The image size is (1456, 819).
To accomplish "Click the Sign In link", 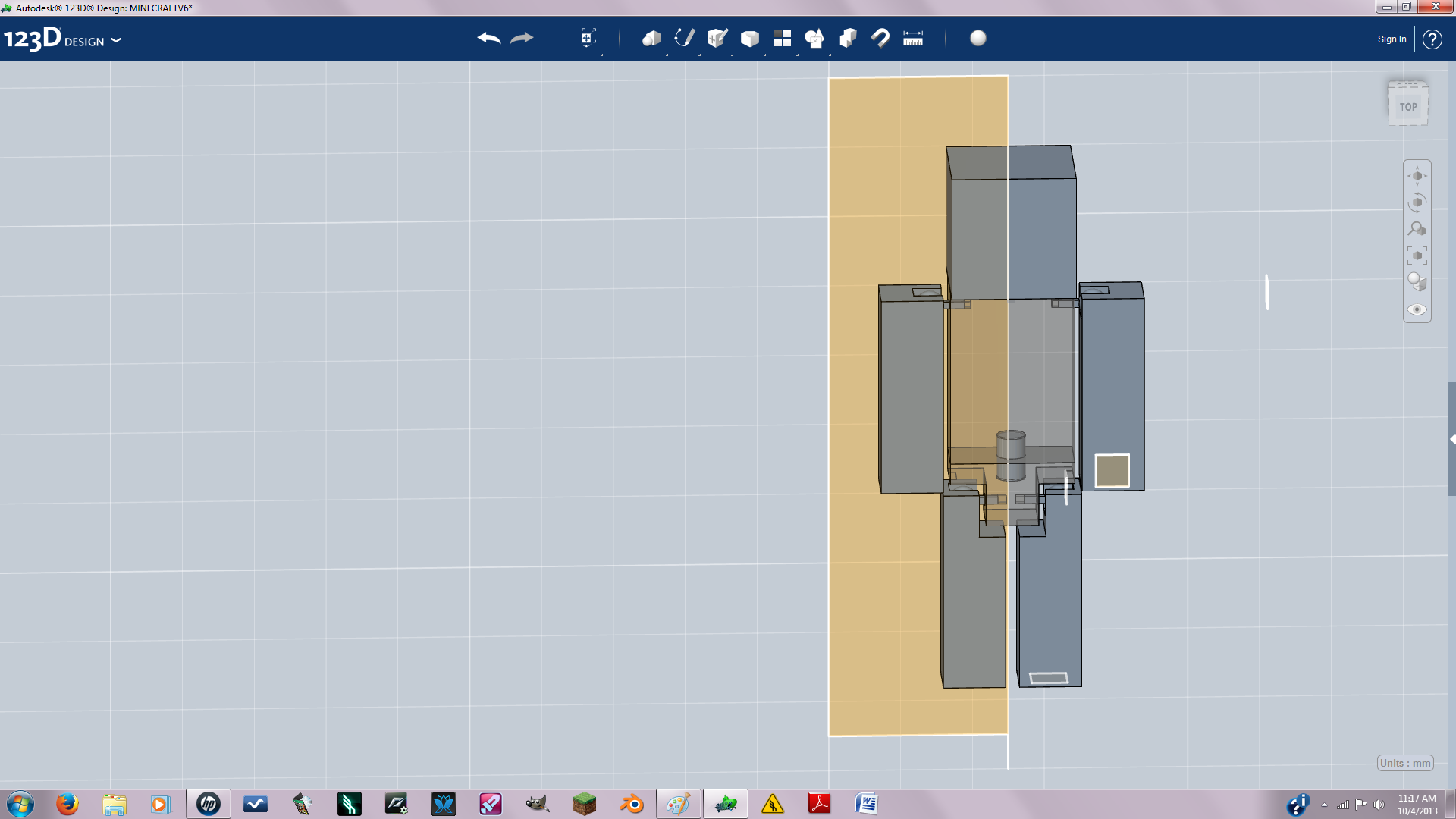I will (1392, 39).
